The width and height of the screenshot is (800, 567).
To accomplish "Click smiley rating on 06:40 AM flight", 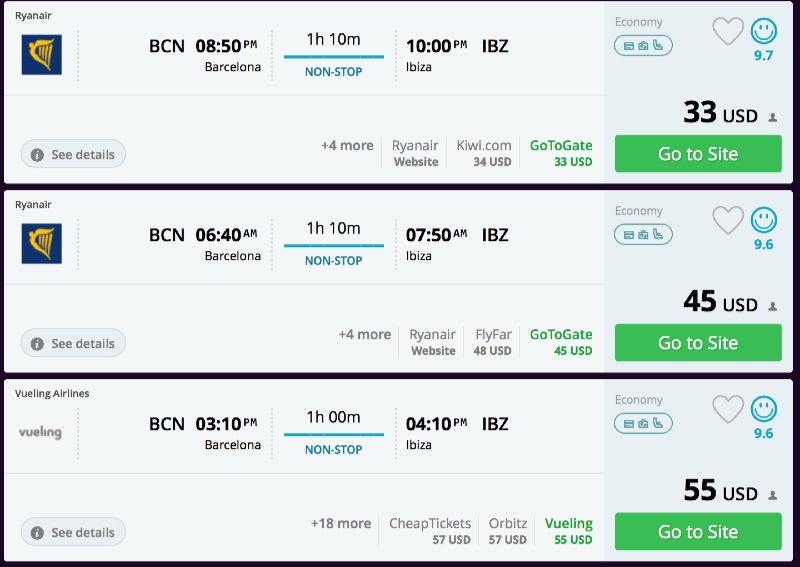I will pyautogui.click(x=764, y=219).
